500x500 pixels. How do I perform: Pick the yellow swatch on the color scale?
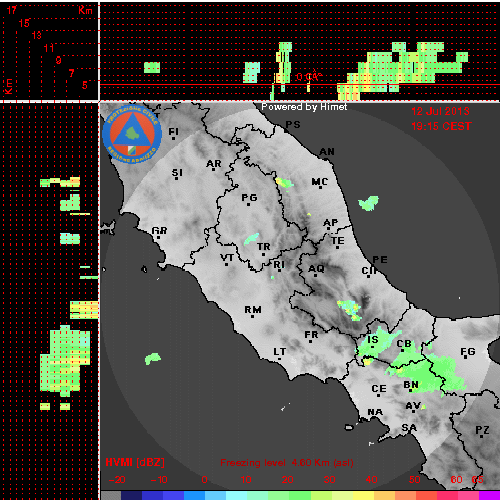363,495
